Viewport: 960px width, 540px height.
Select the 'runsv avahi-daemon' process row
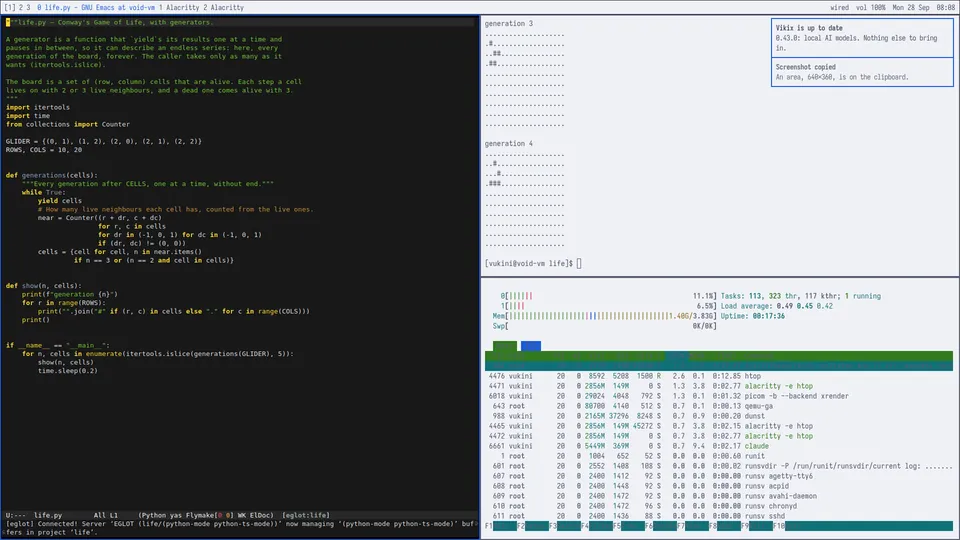[x=719, y=496]
